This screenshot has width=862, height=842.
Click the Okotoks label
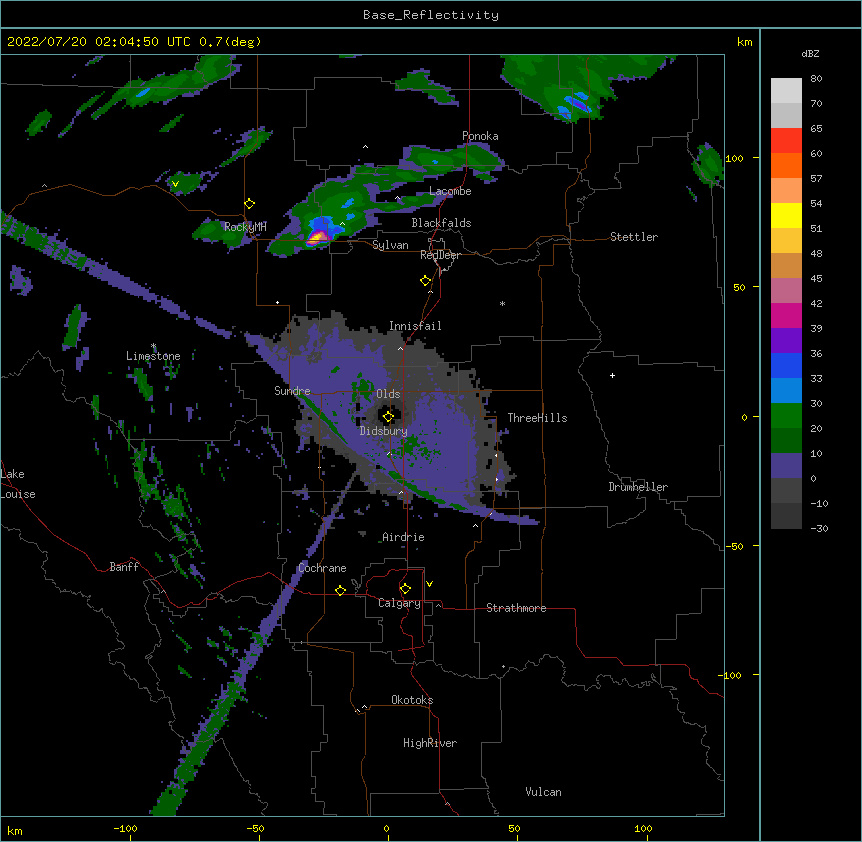(x=412, y=700)
